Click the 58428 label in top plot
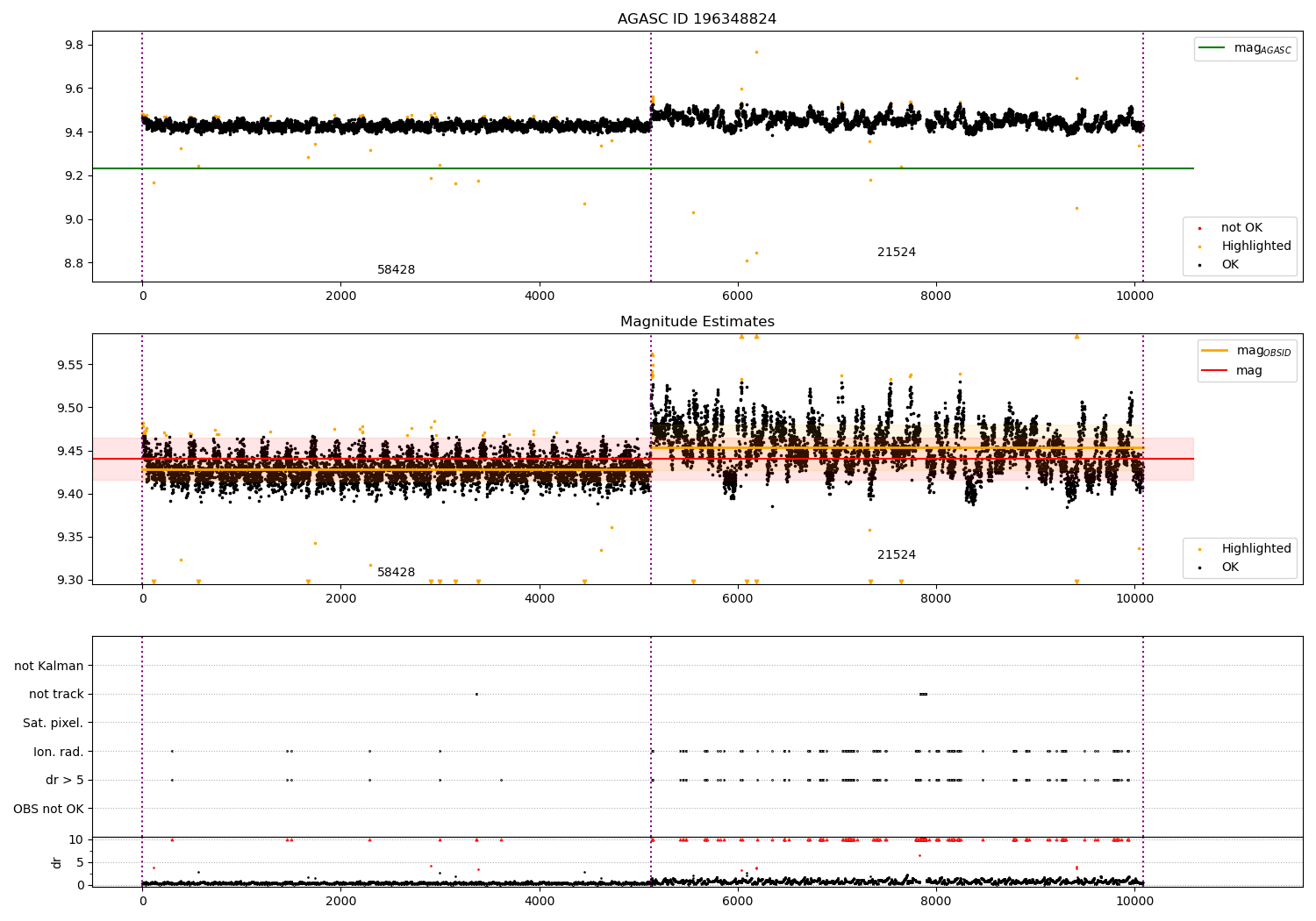Viewport: 1316px width, 921px height. coord(396,270)
